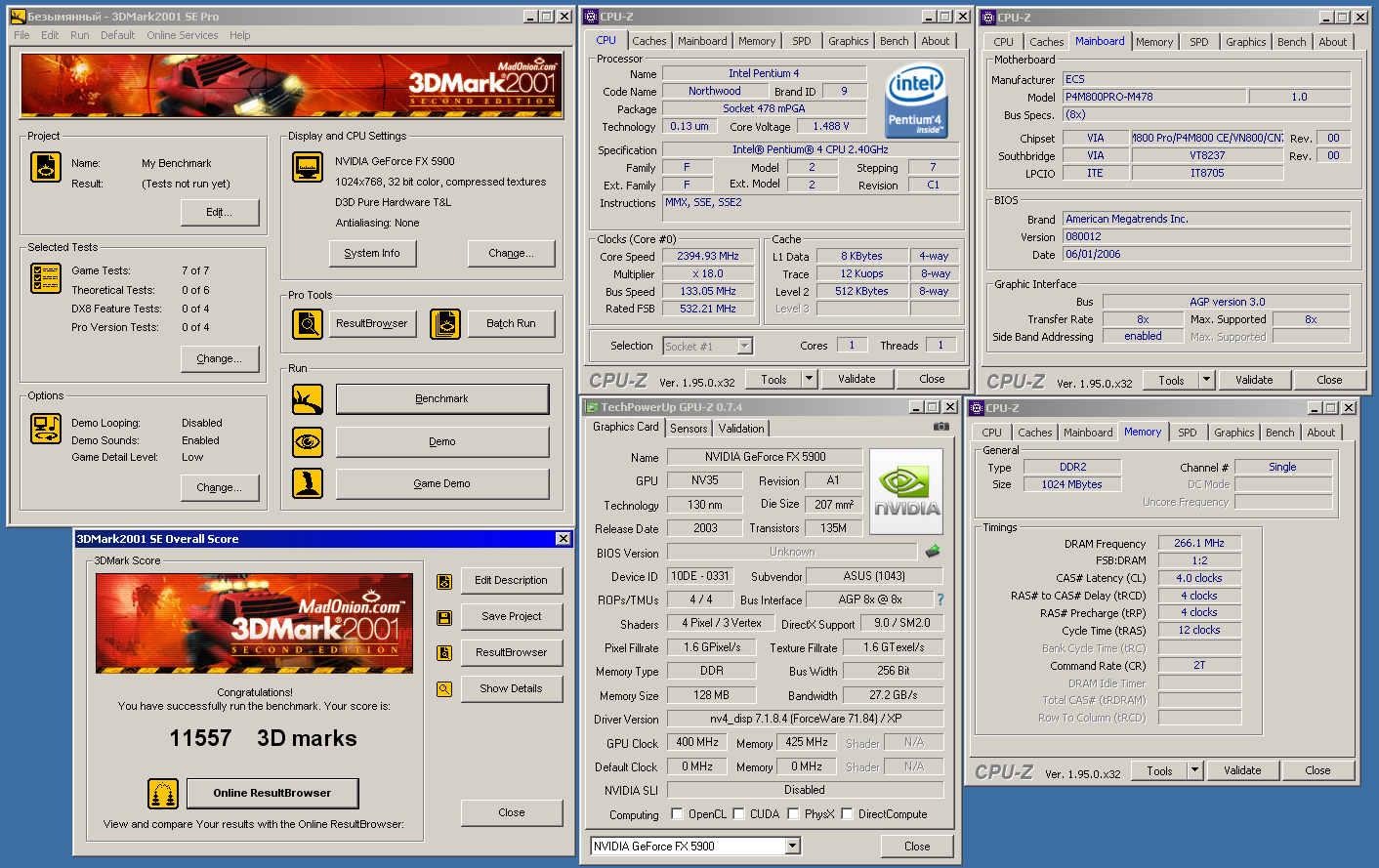Click the "Intel Pentium 4" processor name value

pos(764,73)
